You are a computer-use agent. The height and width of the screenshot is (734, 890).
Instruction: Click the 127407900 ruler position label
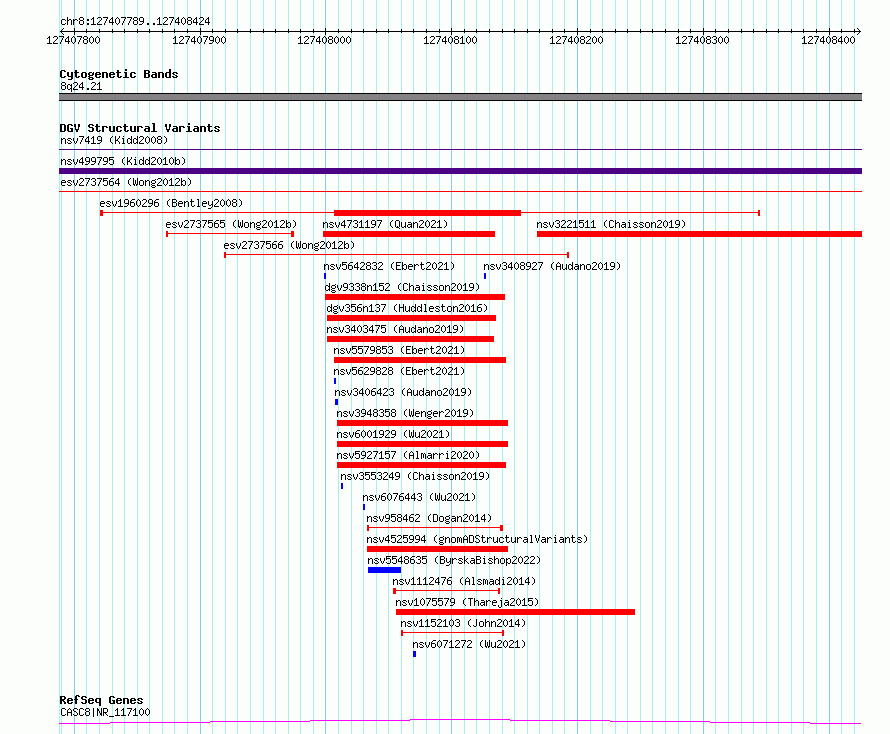199,40
